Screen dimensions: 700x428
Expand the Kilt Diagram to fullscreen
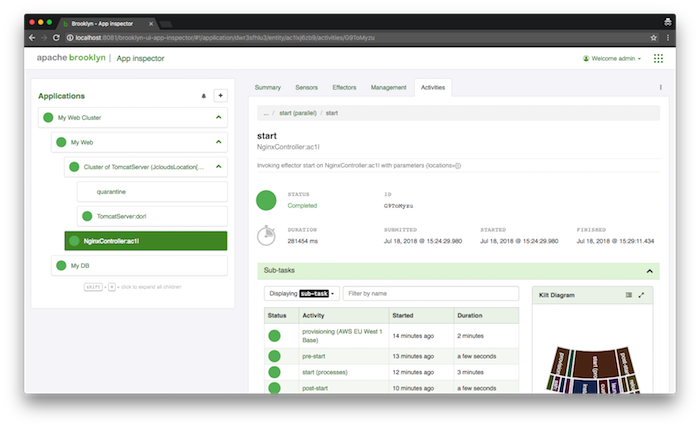(642, 295)
